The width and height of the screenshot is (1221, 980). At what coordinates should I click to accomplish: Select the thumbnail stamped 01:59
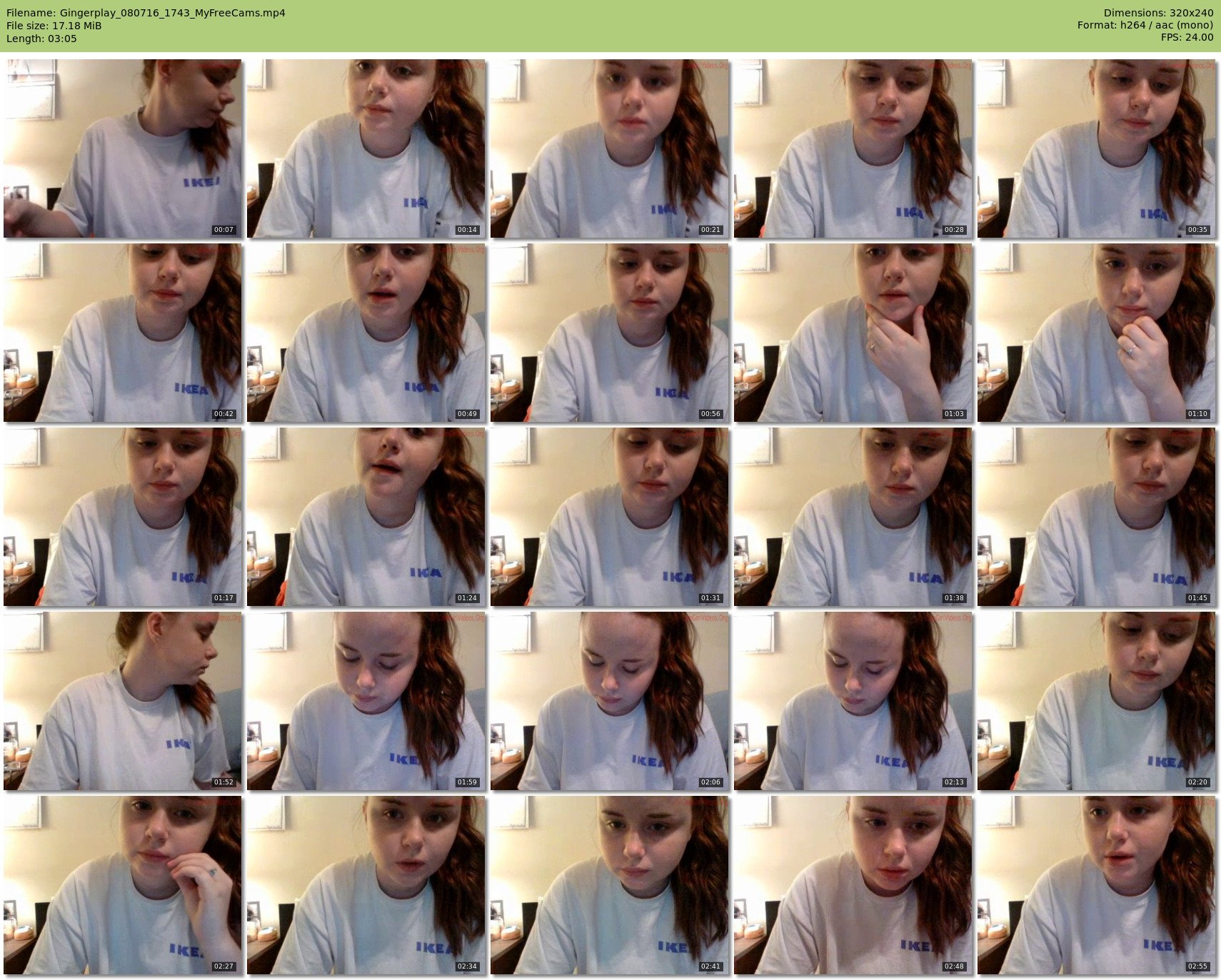(366, 701)
